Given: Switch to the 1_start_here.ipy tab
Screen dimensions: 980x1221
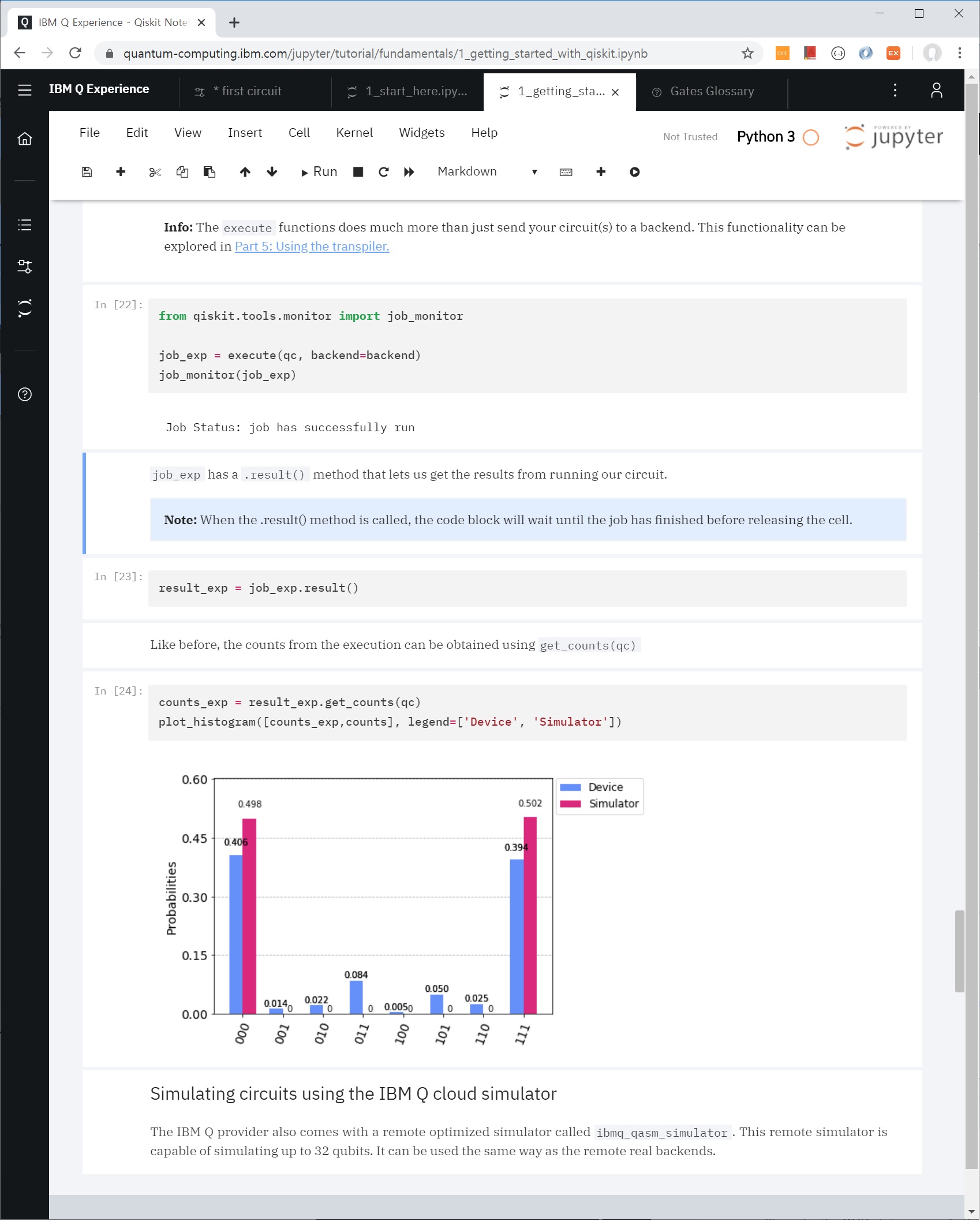Looking at the screenshot, I should [407, 91].
